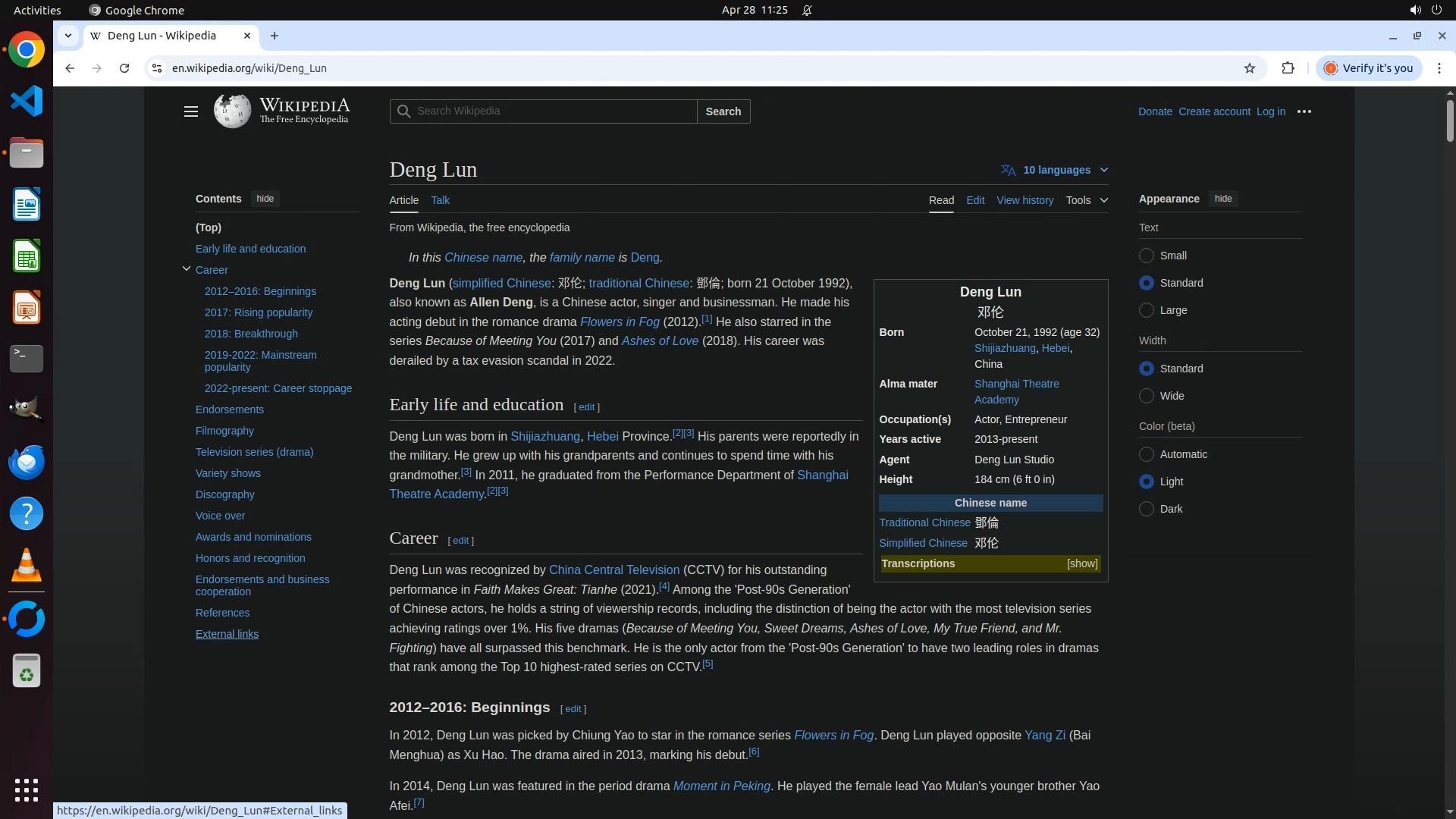
Task: Reload the page
Action: [x=124, y=68]
